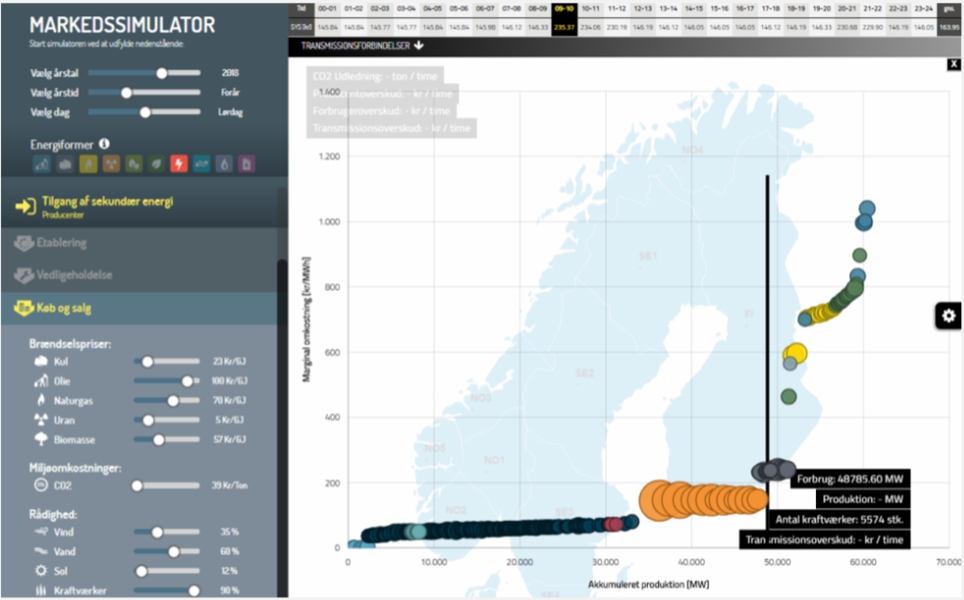Close the chart with X button
Image resolution: width=964 pixels, height=600 pixels.
coord(954,64)
